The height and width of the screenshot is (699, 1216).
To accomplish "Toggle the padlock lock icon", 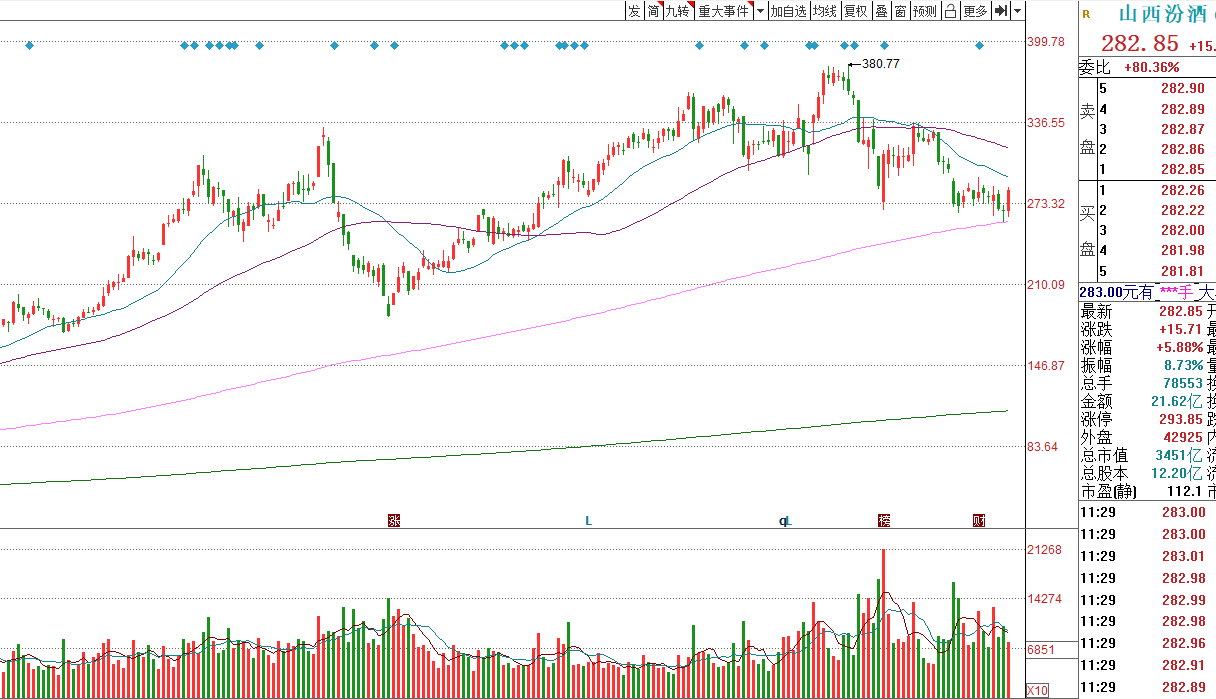I will tap(950, 11).
